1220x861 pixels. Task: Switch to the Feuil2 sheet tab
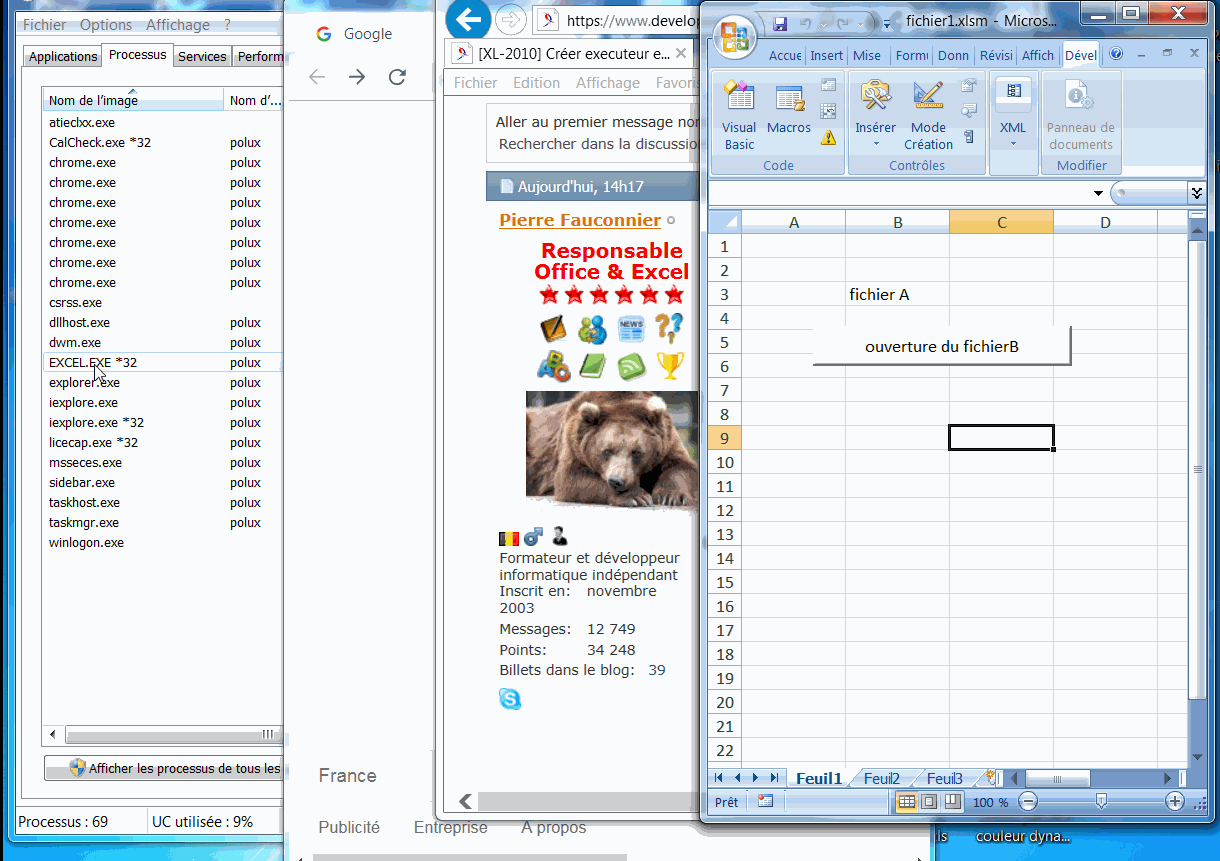[x=882, y=779]
